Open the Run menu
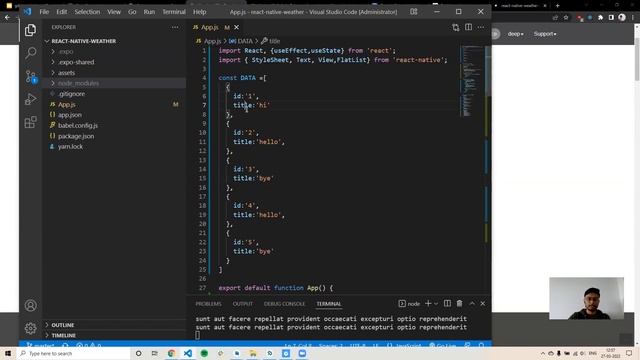The width and height of the screenshot is (640, 360). [x=149, y=12]
